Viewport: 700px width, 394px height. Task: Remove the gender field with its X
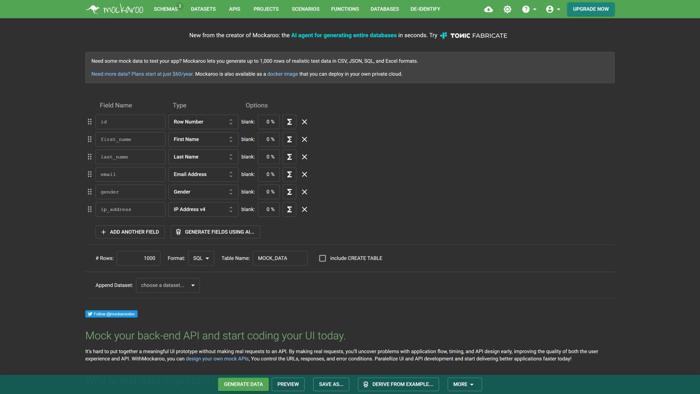pyautogui.click(x=304, y=192)
